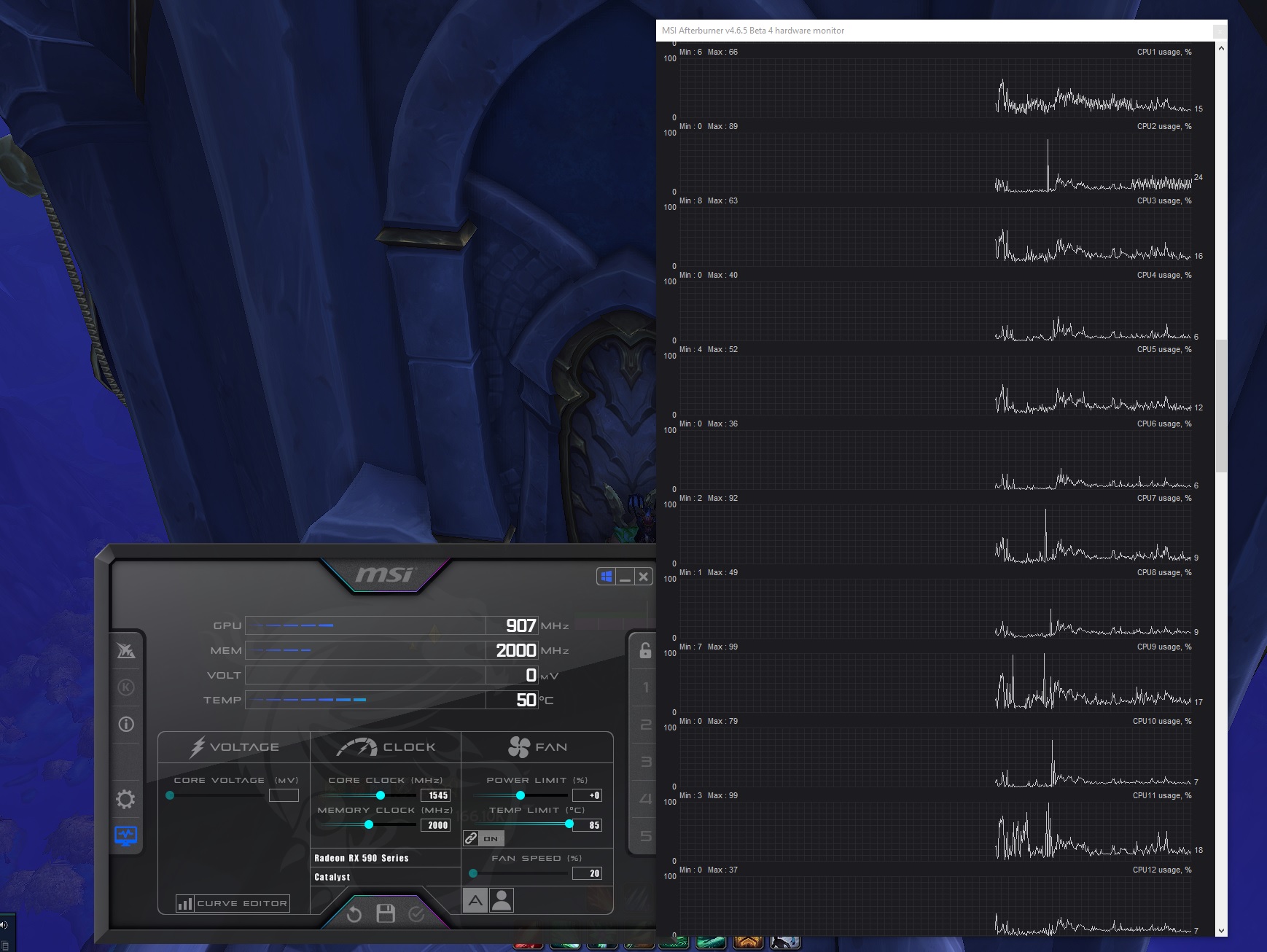Apply settings with the checkmark icon
This screenshot has height=952, width=1267.
[416, 913]
